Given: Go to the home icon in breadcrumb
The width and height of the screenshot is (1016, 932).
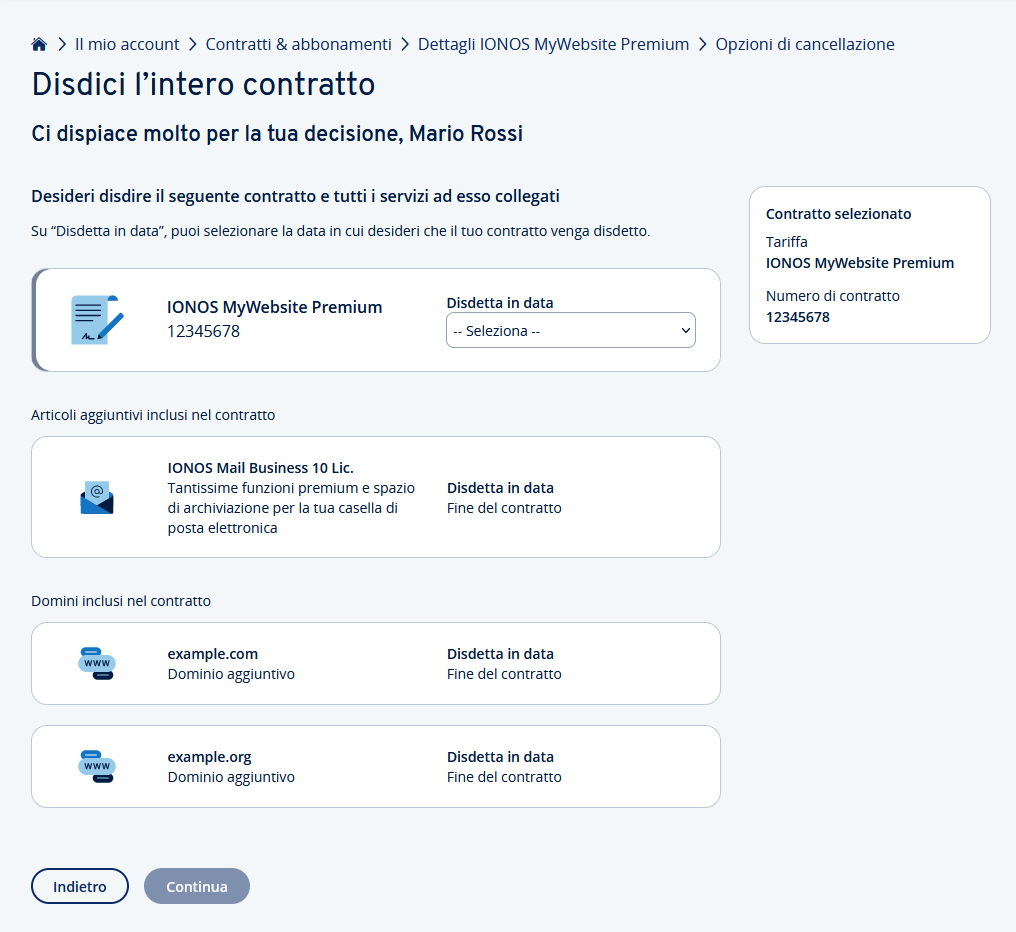Looking at the screenshot, I should pyautogui.click(x=39, y=44).
